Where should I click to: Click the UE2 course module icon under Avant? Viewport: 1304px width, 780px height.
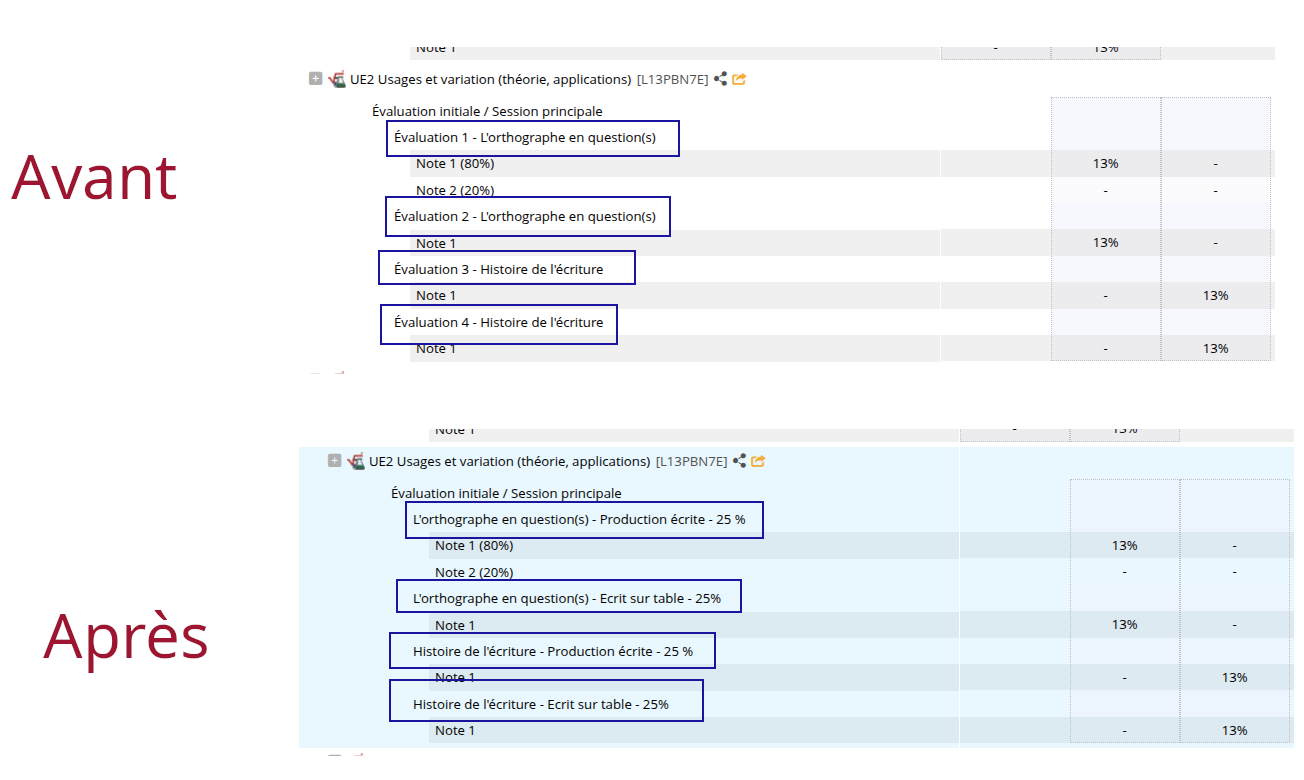point(337,79)
